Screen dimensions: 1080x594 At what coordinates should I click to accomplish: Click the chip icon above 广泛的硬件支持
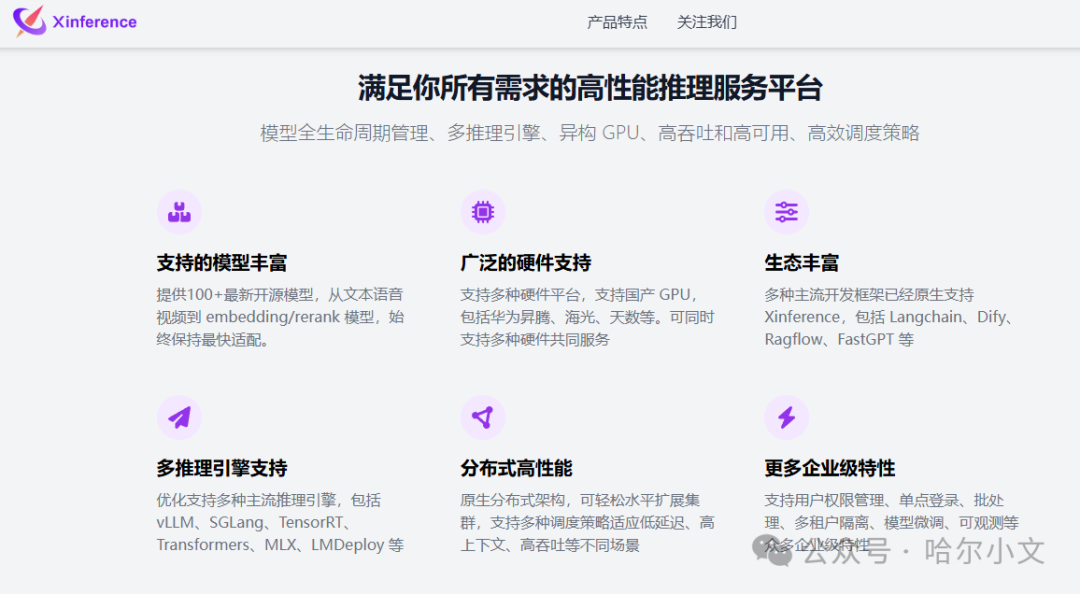point(483,212)
